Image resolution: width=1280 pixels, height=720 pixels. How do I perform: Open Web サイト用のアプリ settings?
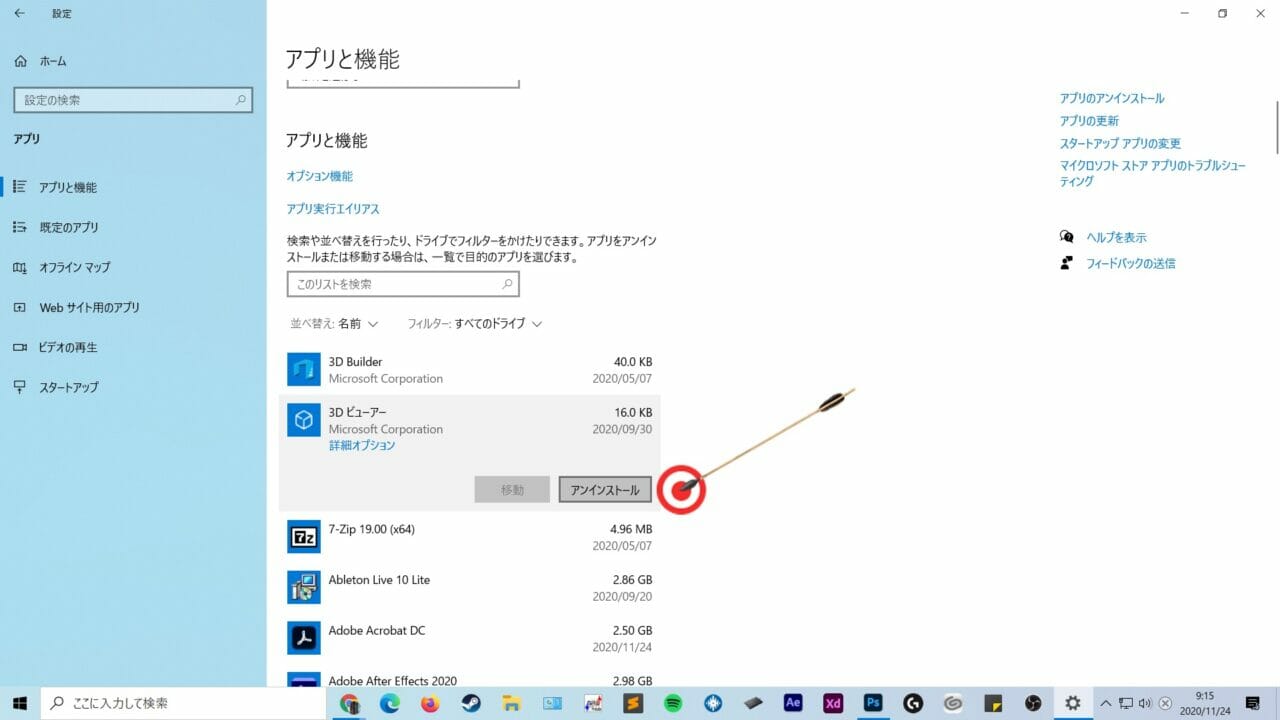[x=89, y=307]
